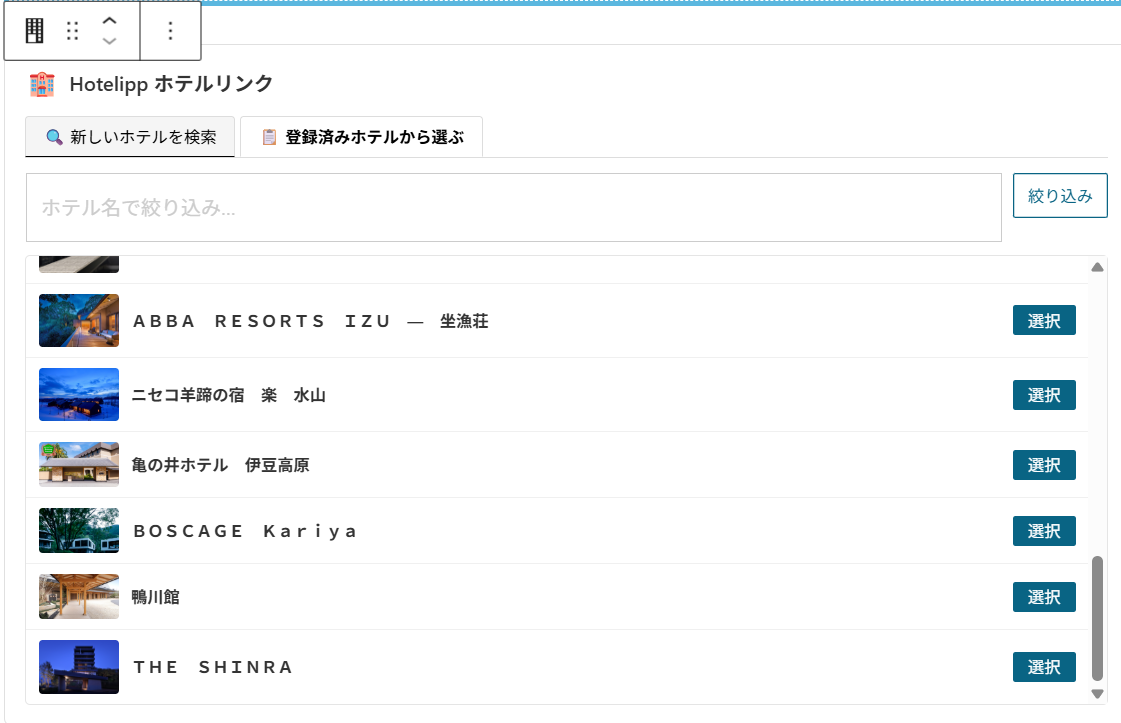Click the hotel list scroll up arrow
Image resolution: width=1121 pixels, height=723 pixels.
point(1097,267)
